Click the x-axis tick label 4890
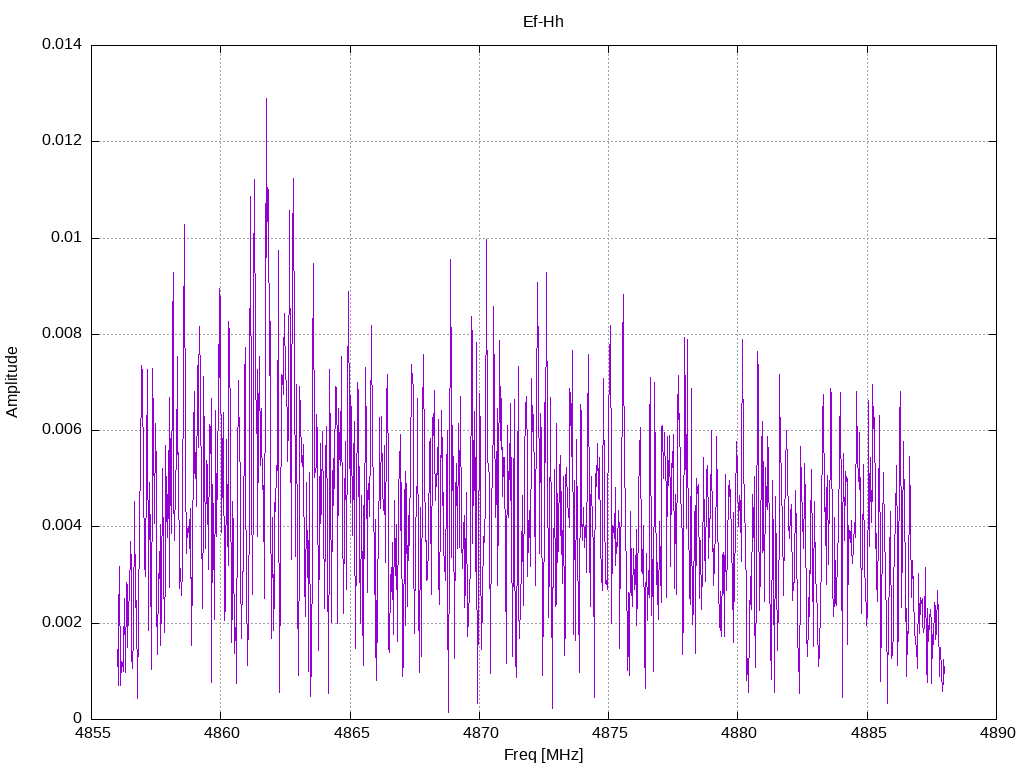Image resolution: width=1024 pixels, height=768 pixels. pyautogui.click(x=997, y=733)
